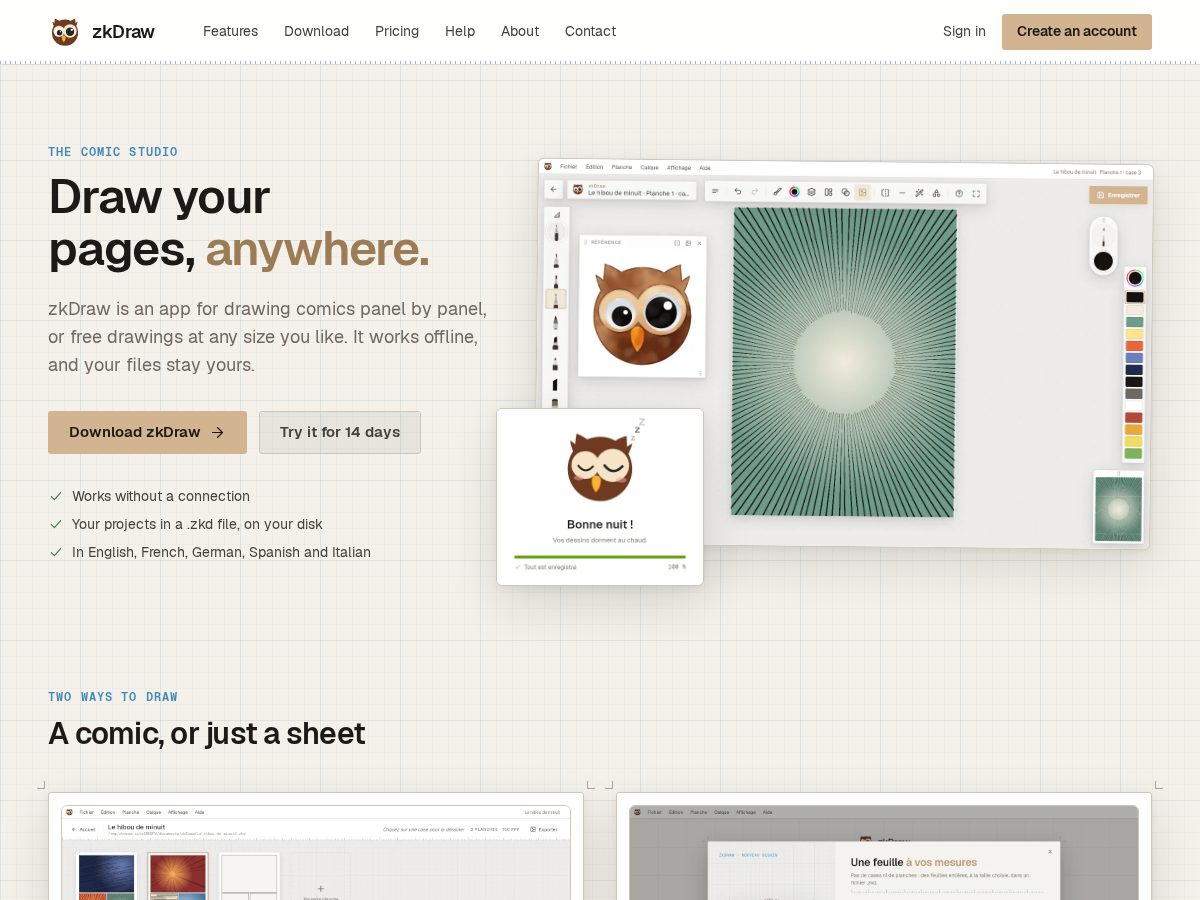Click the Create an account button
The height and width of the screenshot is (900, 1200).
click(x=1077, y=32)
